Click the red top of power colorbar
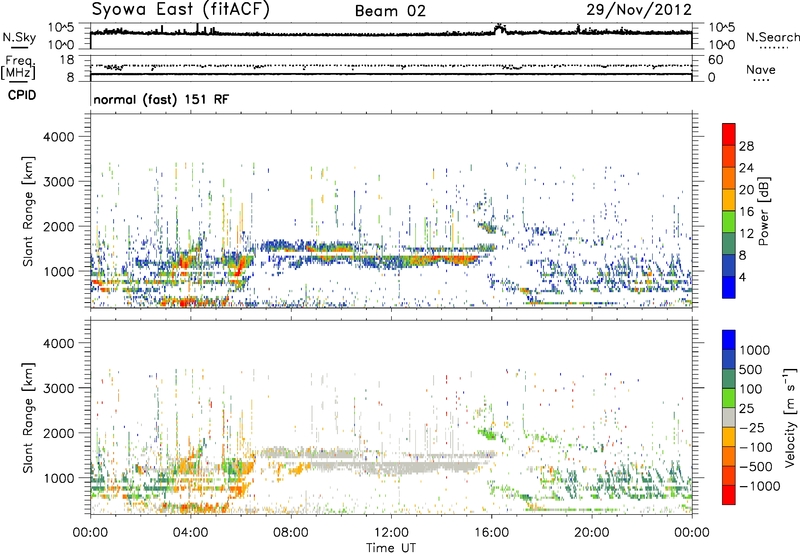 click(x=729, y=135)
